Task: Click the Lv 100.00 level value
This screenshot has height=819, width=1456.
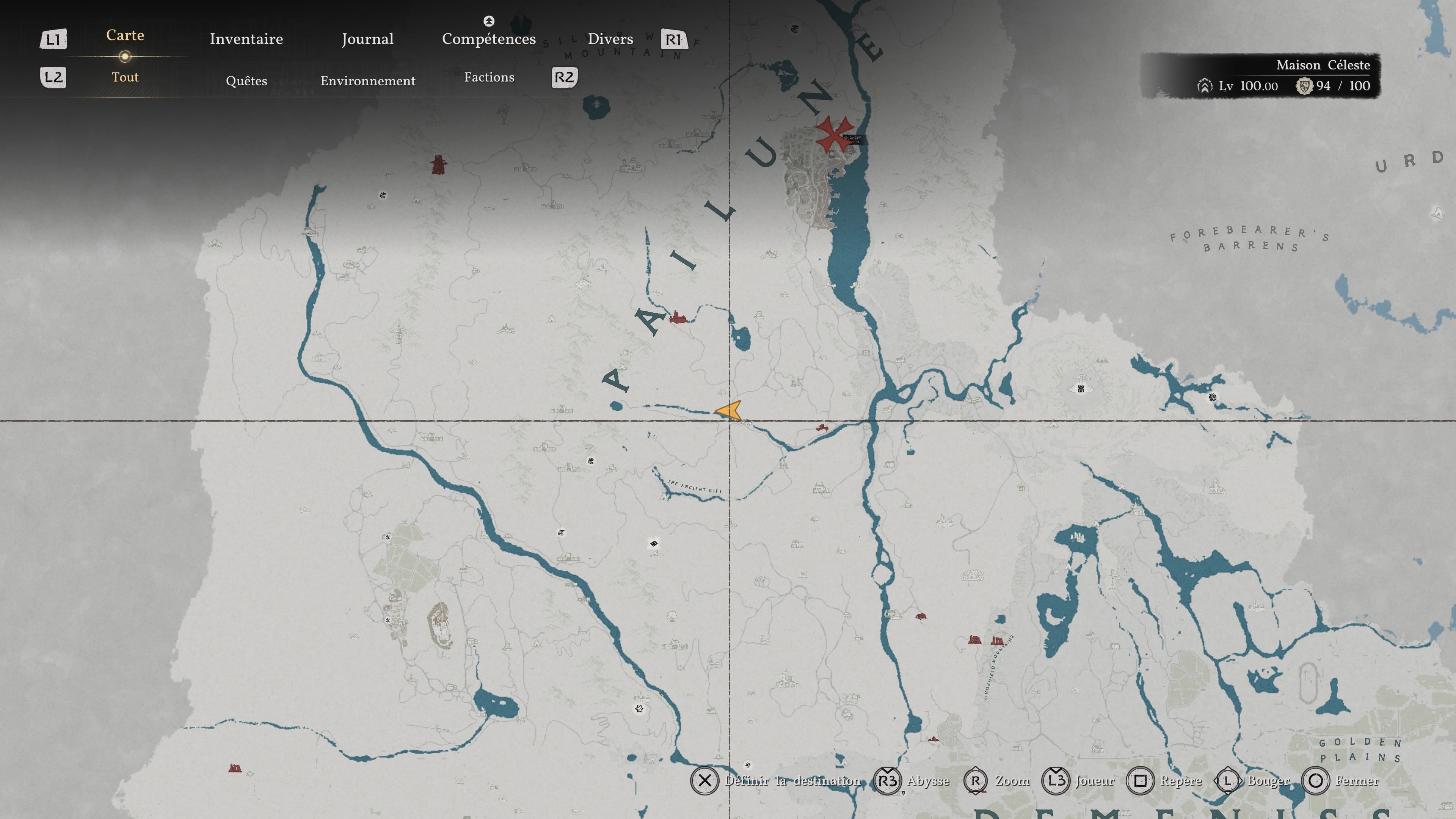Action: tap(1249, 86)
